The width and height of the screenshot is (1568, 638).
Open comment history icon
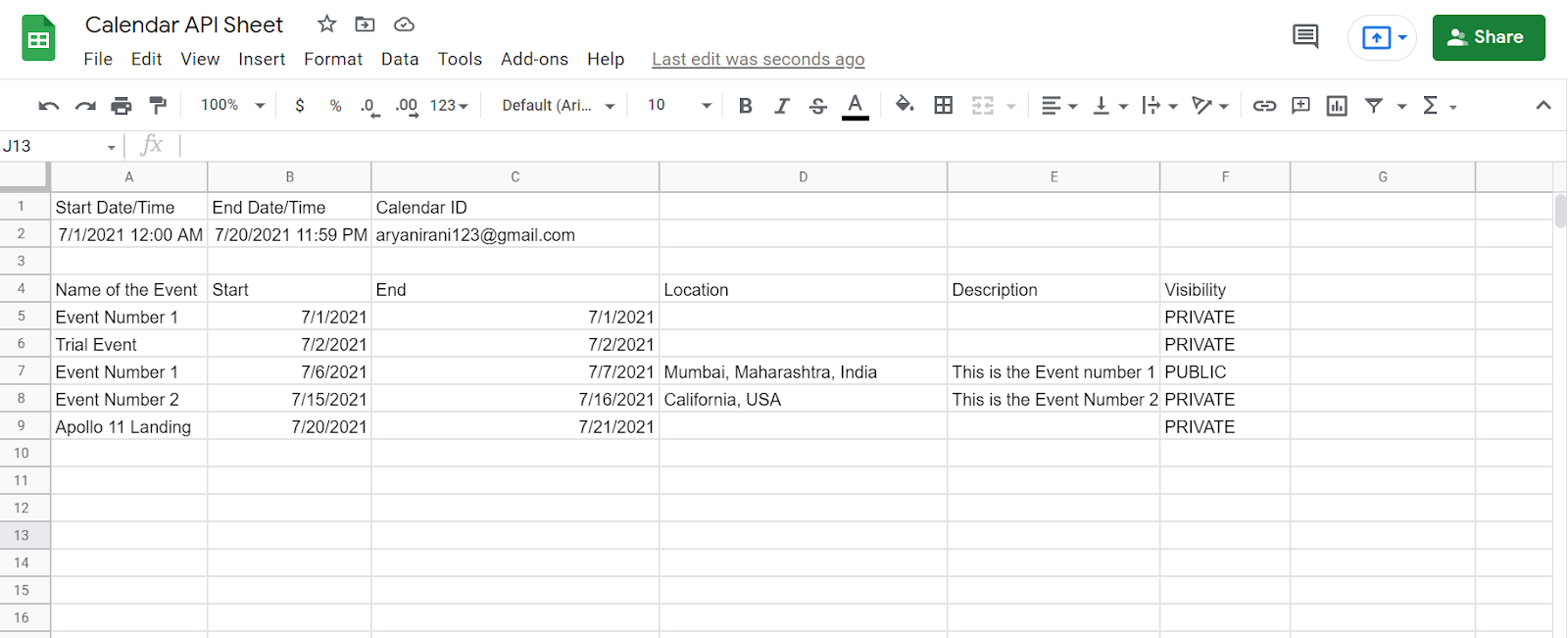coord(1305,37)
